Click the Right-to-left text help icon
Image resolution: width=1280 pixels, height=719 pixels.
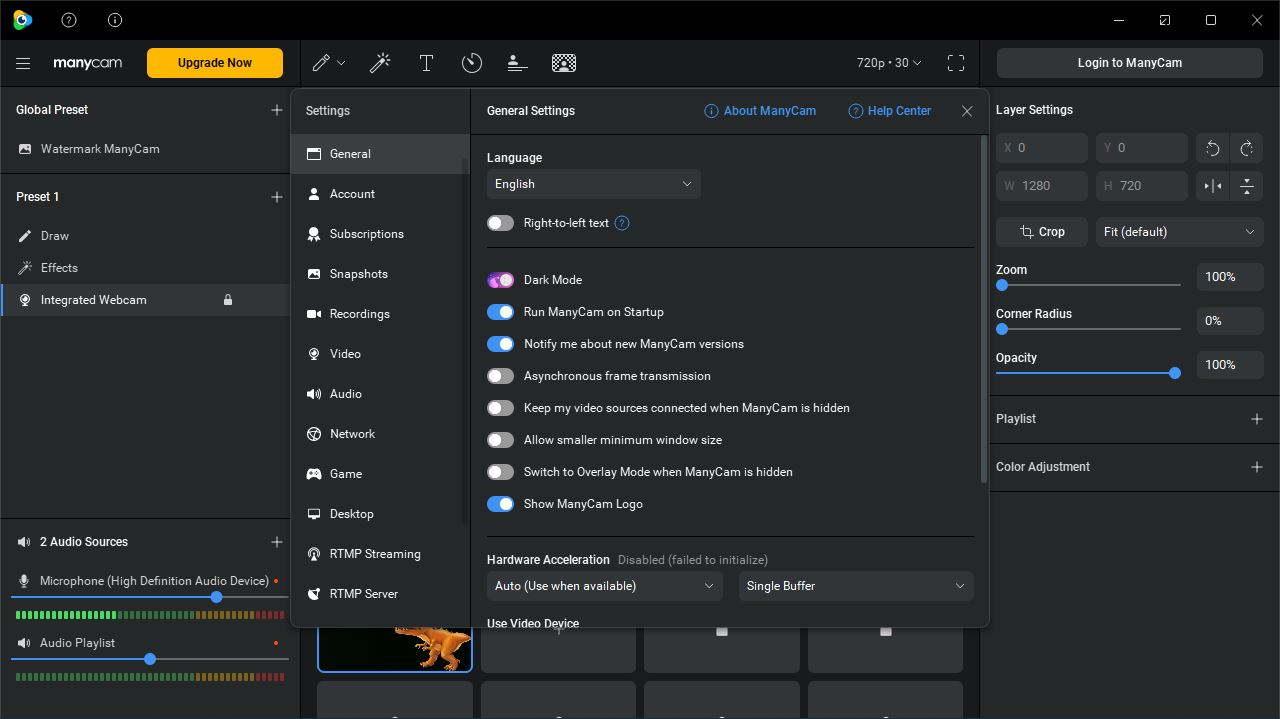tap(622, 223)
